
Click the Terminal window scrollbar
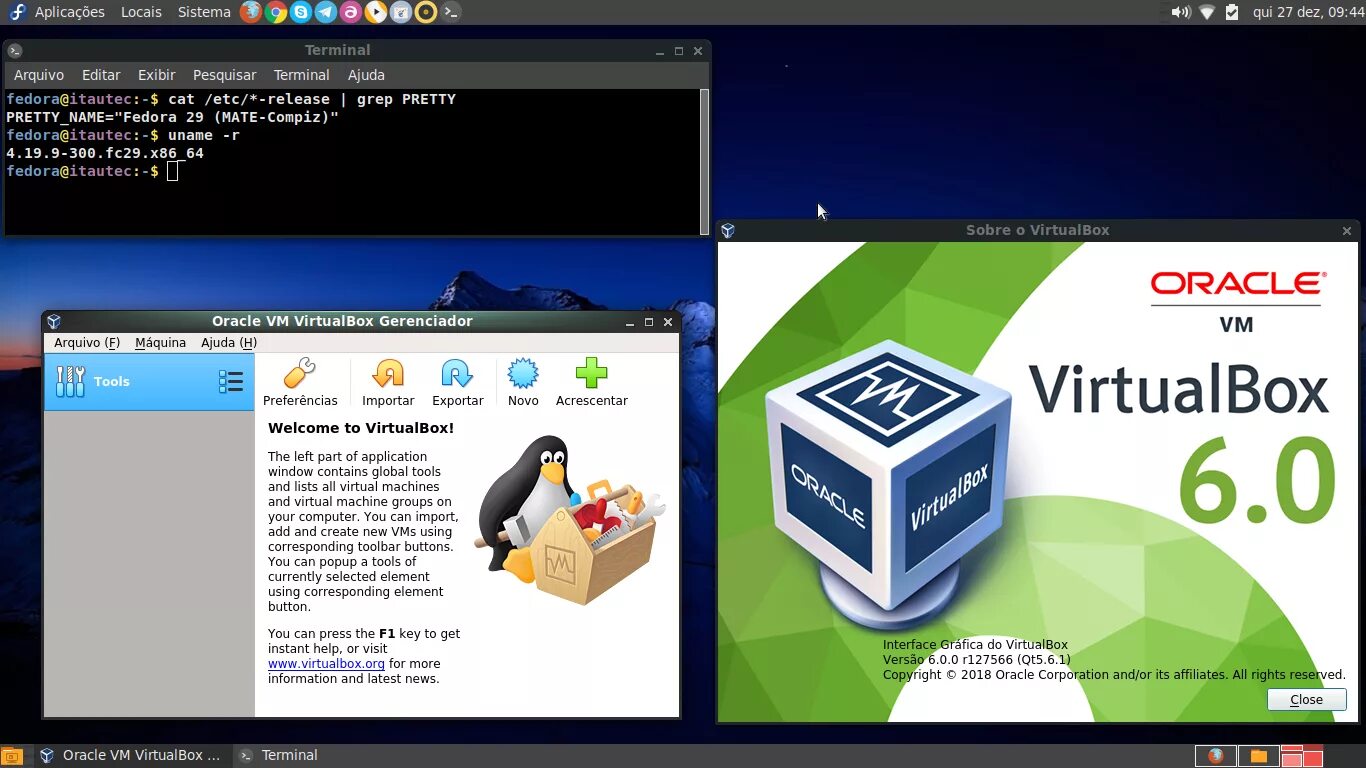click(704, 160)
